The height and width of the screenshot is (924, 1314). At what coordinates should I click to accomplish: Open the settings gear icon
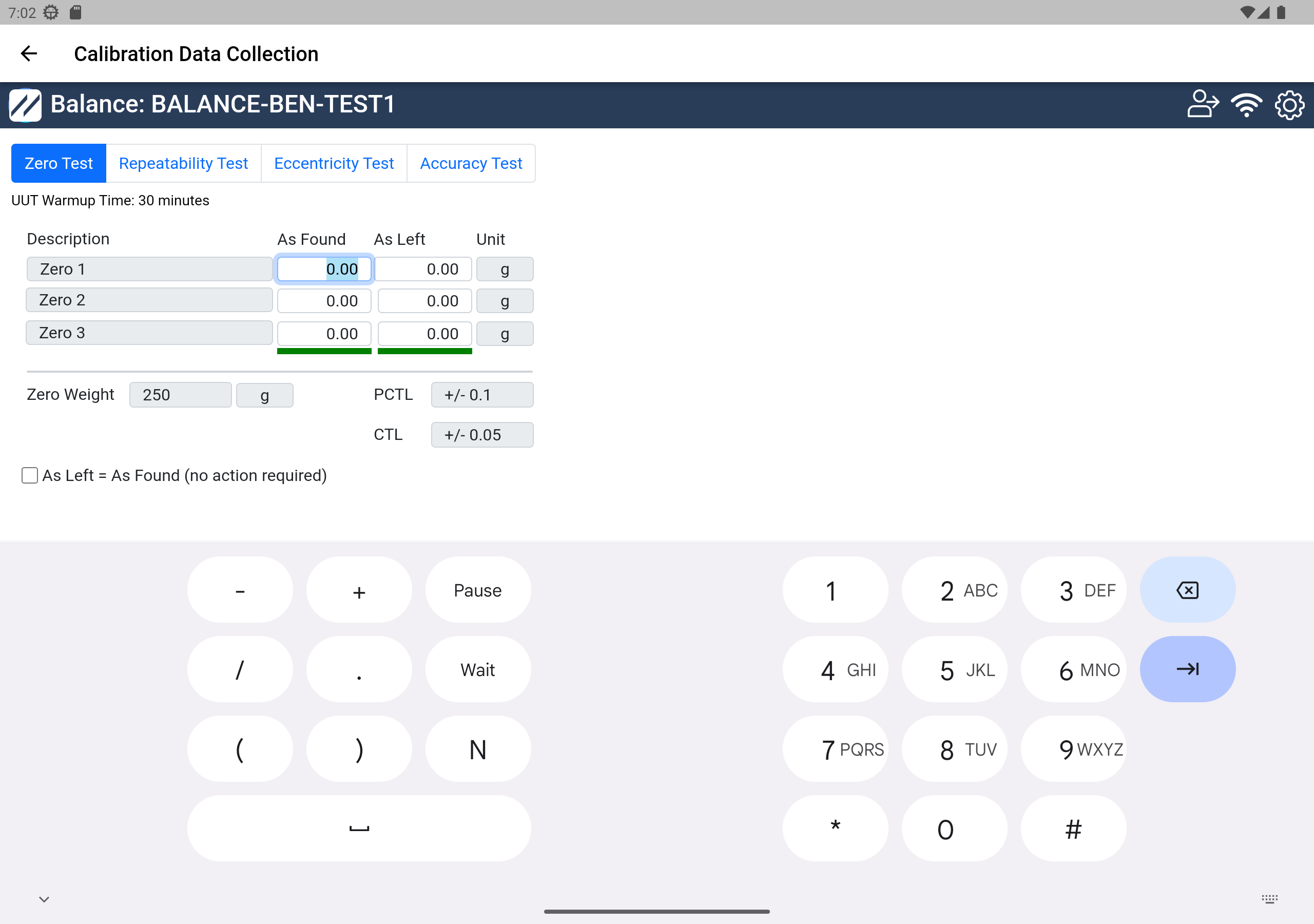click(x=1289, y=104)
